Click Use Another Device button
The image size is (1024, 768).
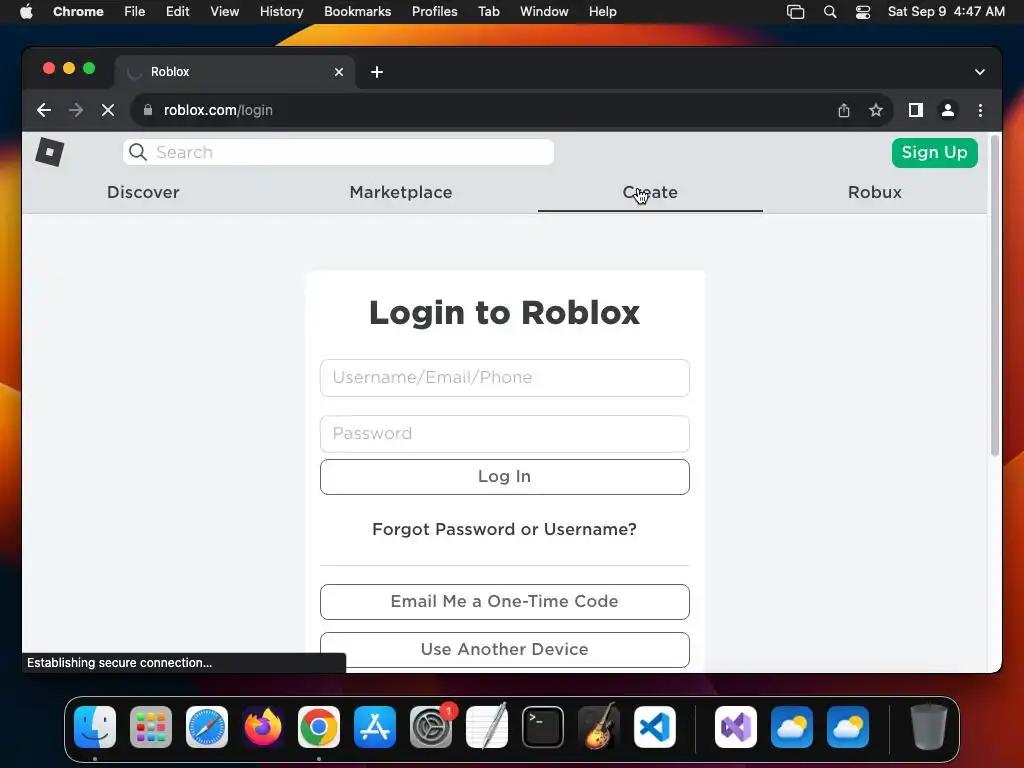(x=505, y=650)
